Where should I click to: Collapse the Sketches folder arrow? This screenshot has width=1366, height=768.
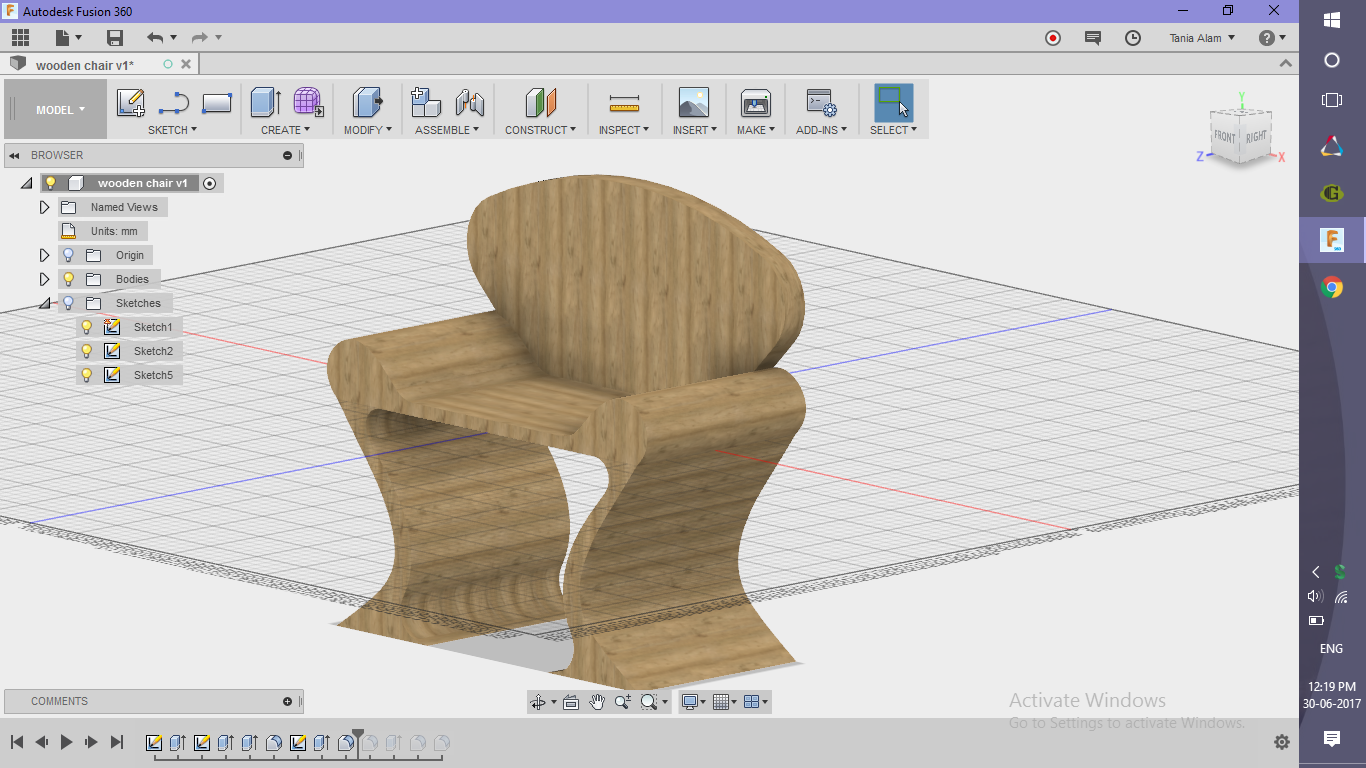tap(44, 303)
